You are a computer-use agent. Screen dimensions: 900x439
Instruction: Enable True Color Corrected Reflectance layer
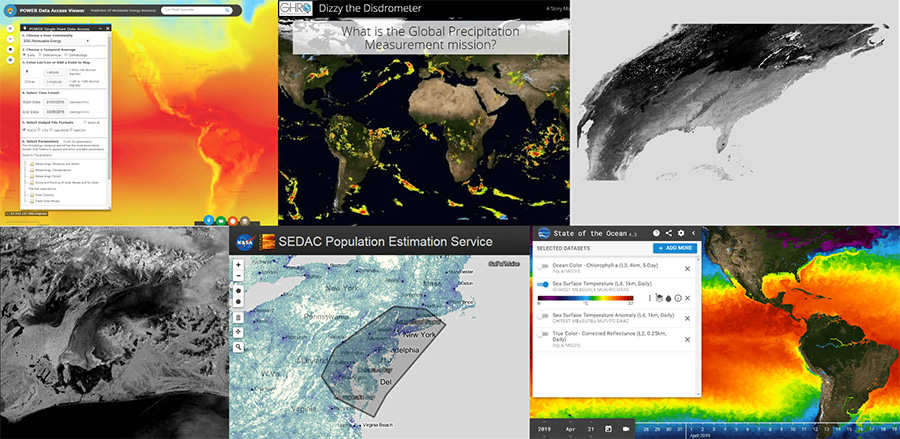tap(542, 334)
